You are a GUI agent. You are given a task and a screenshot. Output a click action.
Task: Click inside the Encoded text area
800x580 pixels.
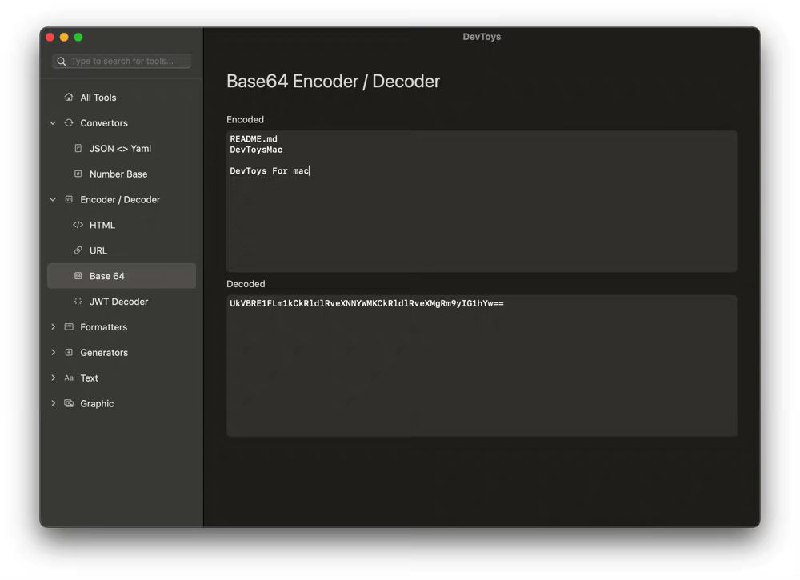coord(482,201)
